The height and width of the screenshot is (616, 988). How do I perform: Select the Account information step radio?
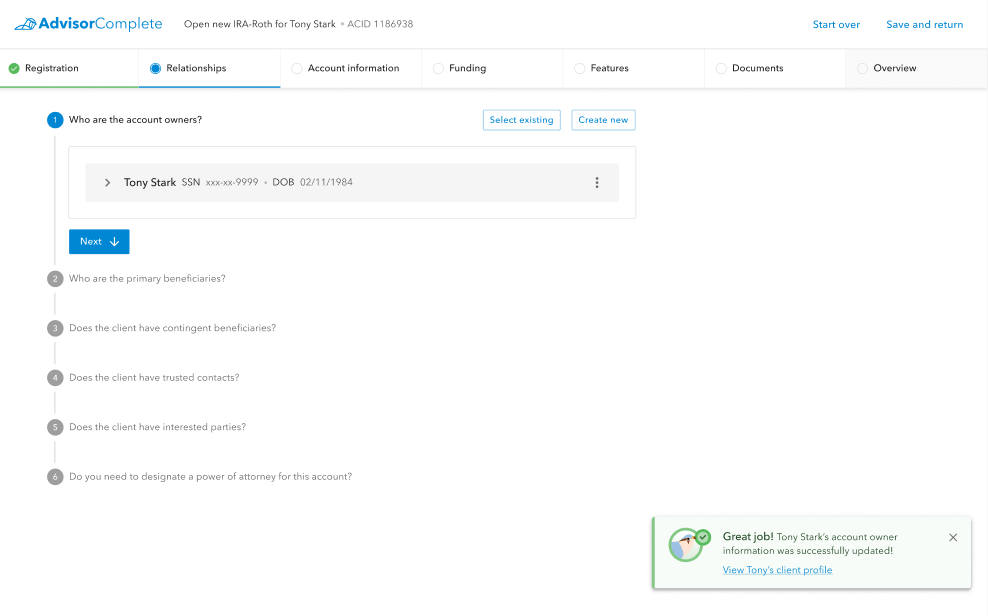click(x=297, y=69)
